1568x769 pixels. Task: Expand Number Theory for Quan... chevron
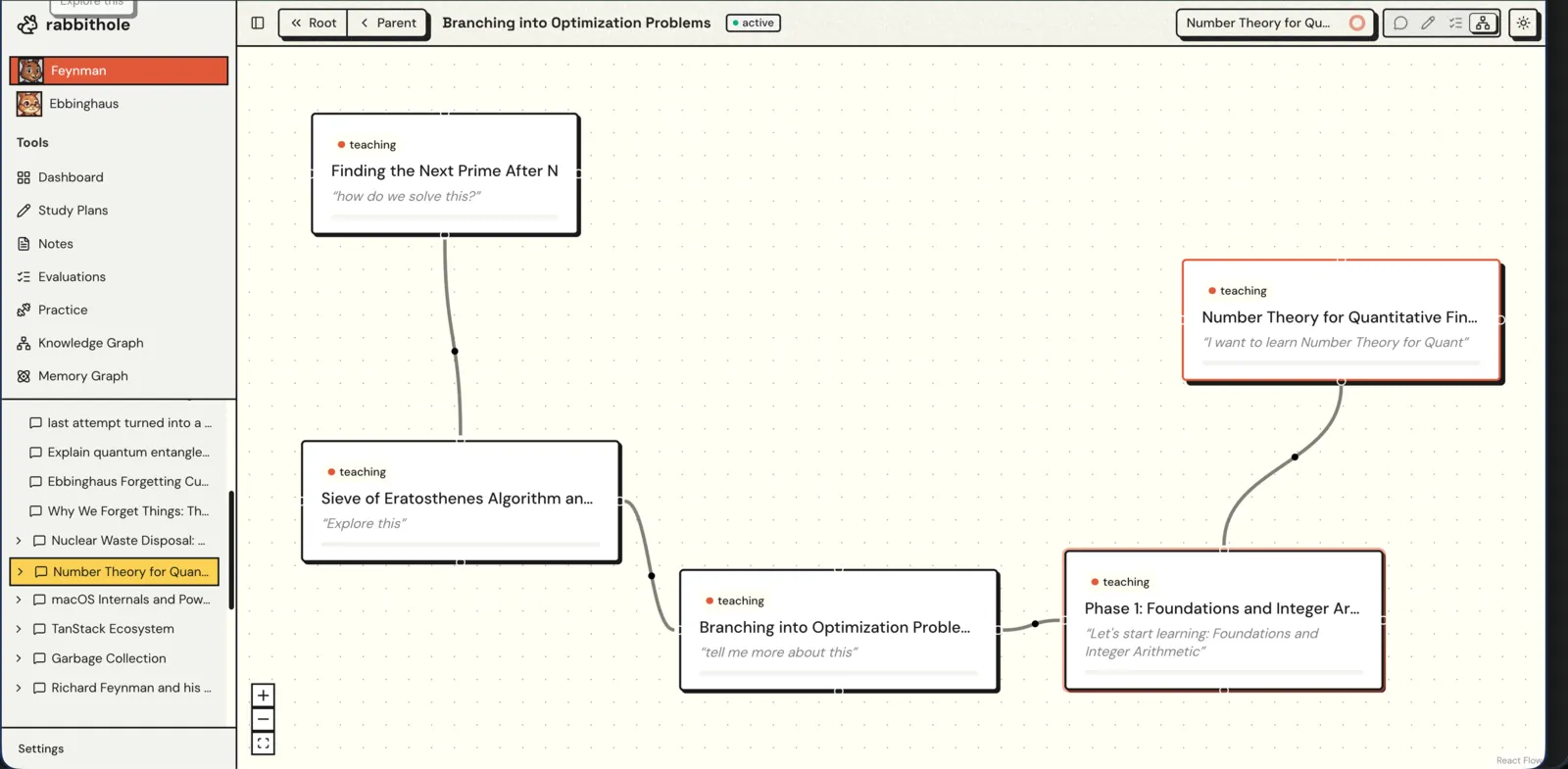(x=20, y=572)
